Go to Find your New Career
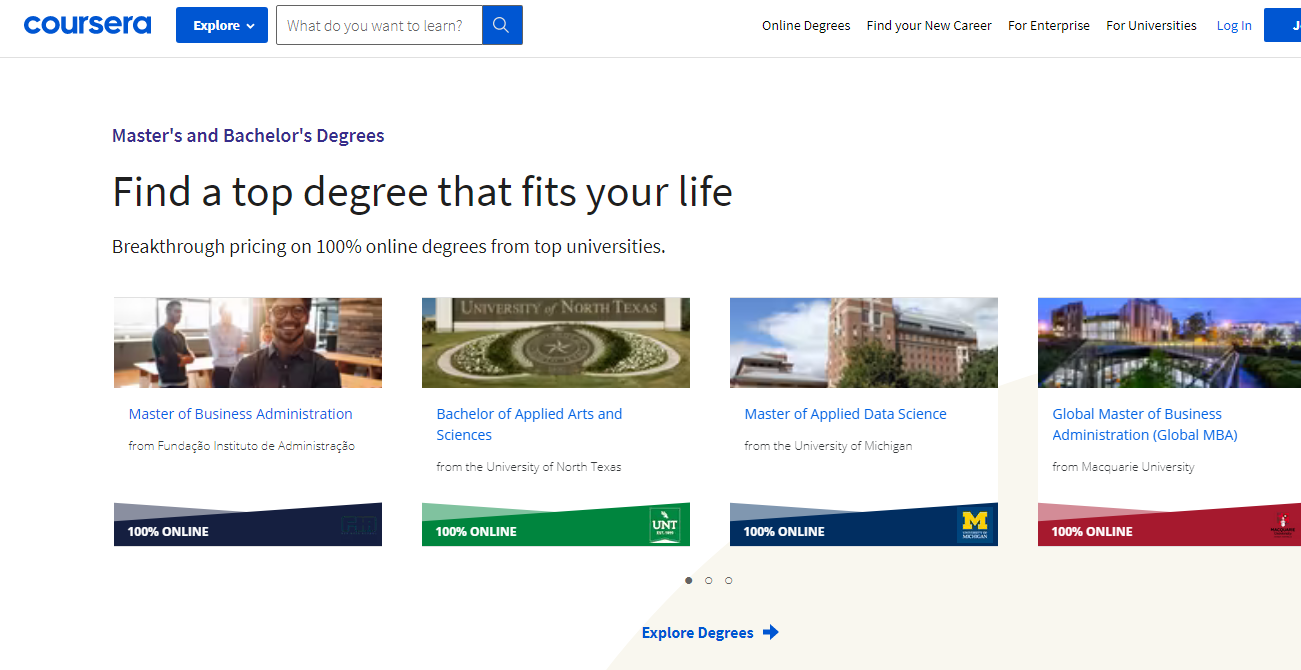 coord(929,26)
